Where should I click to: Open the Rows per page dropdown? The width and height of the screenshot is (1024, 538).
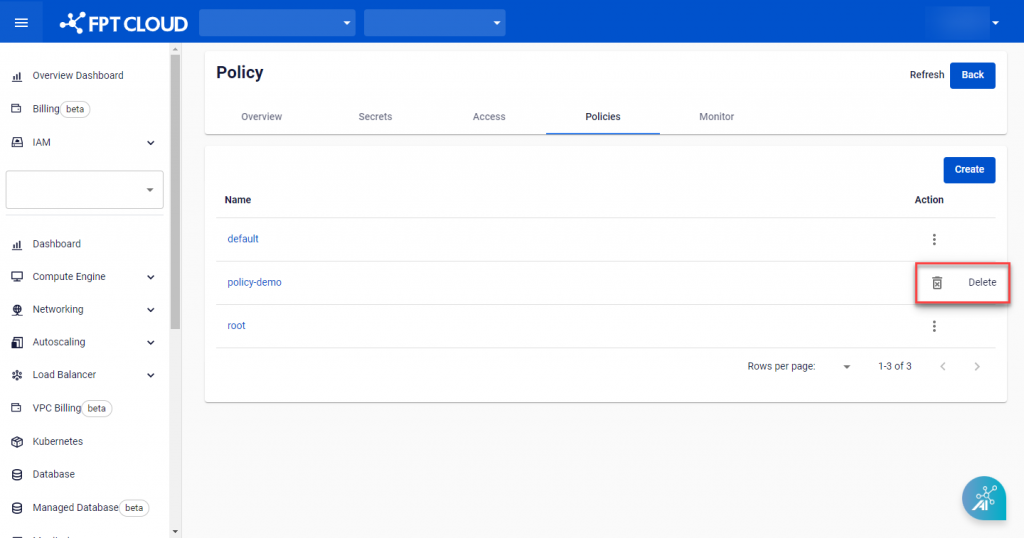(x=846, y=367)
